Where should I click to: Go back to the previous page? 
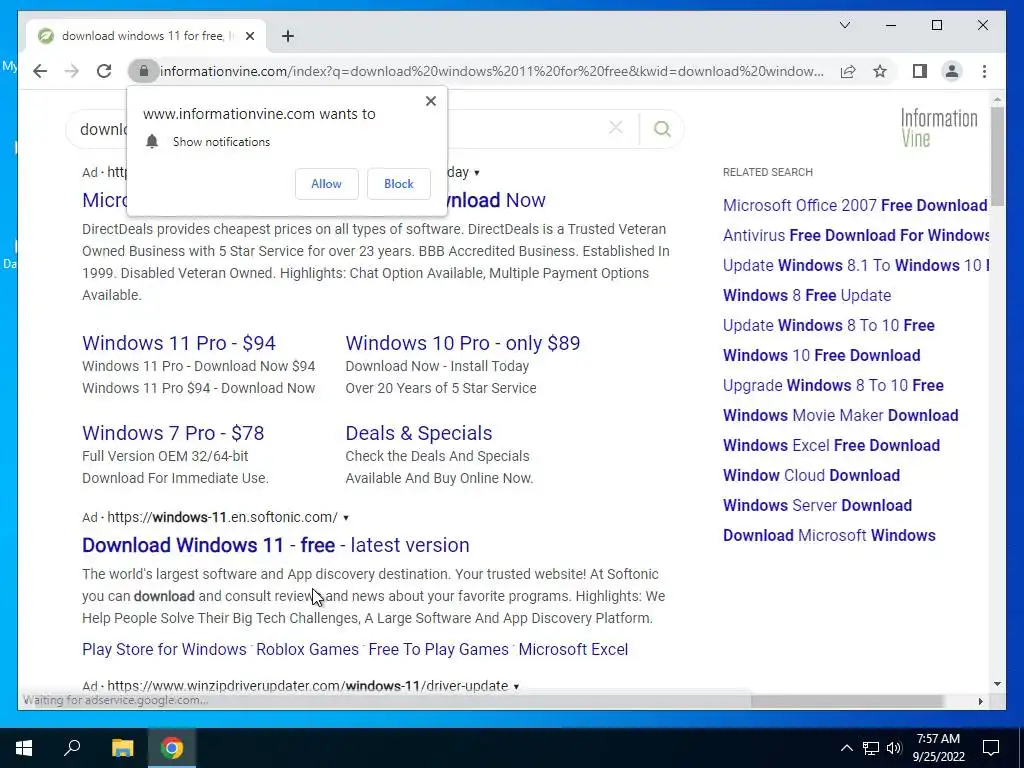[40, 71]
